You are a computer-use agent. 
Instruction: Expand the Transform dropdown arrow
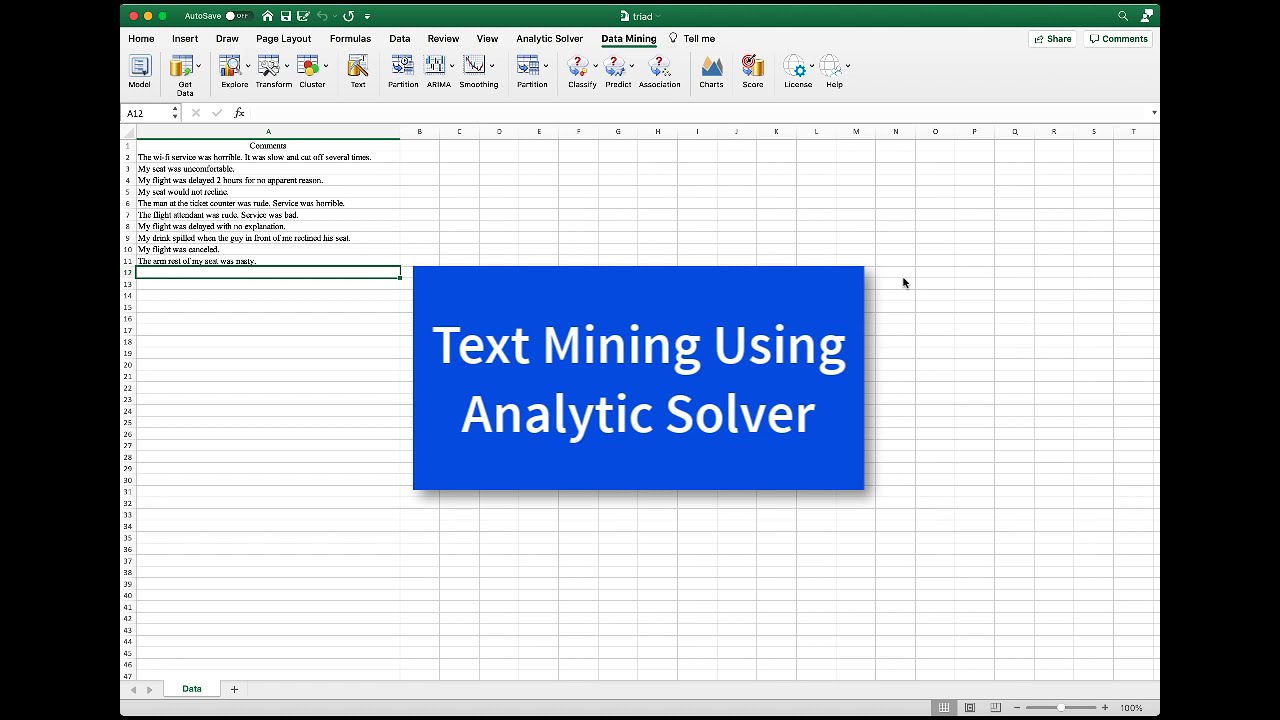tap(287, 66)
